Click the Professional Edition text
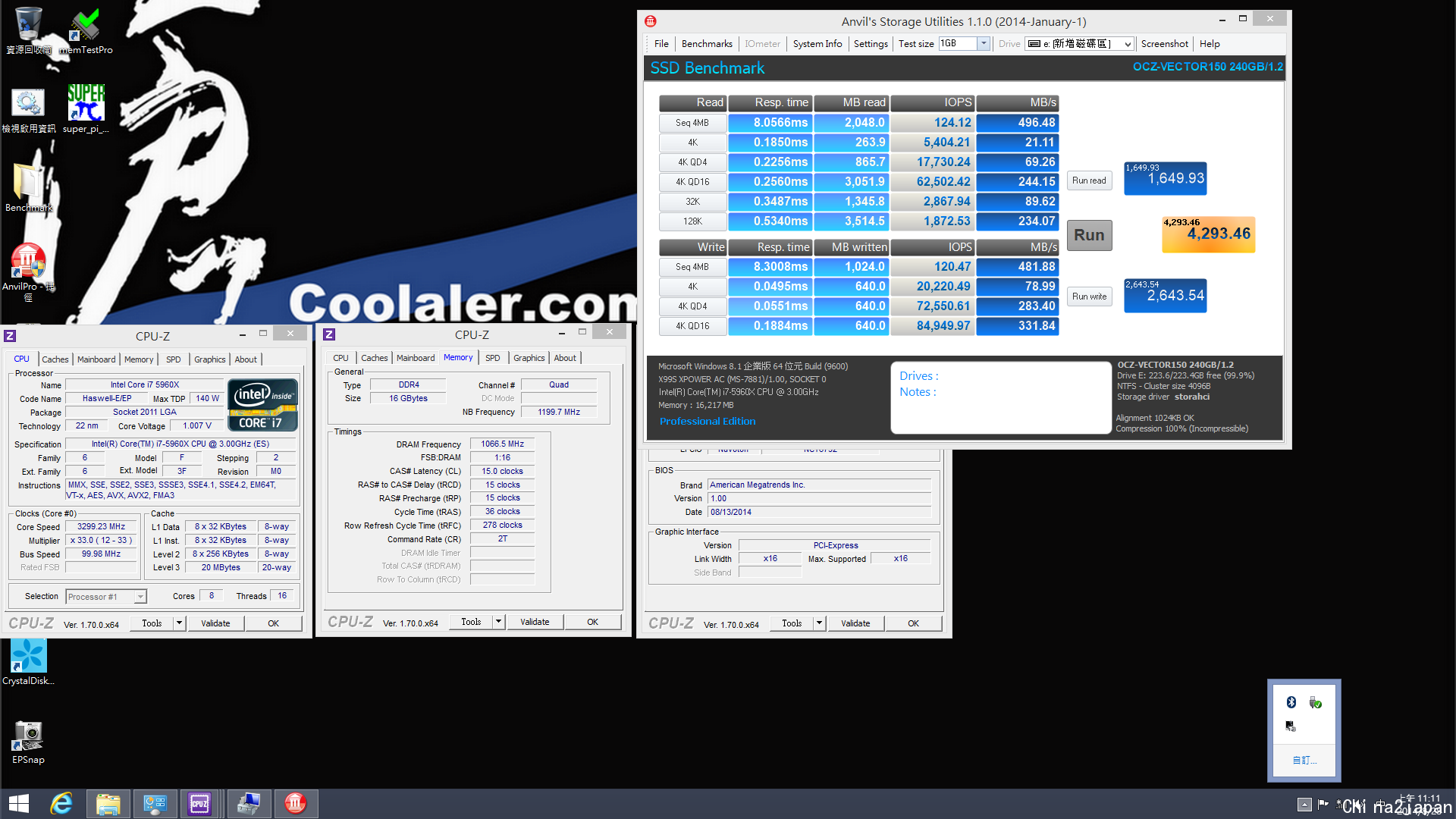The image size is (1456, 819). pos(708,421)
